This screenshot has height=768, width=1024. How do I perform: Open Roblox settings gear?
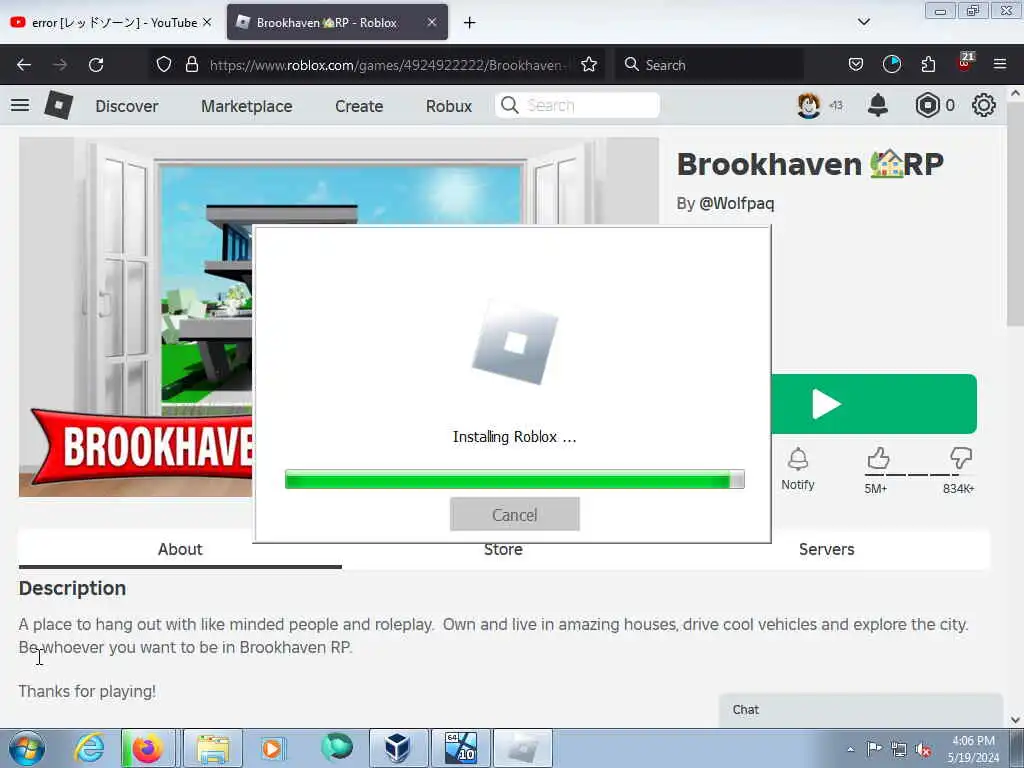(984, 105)
